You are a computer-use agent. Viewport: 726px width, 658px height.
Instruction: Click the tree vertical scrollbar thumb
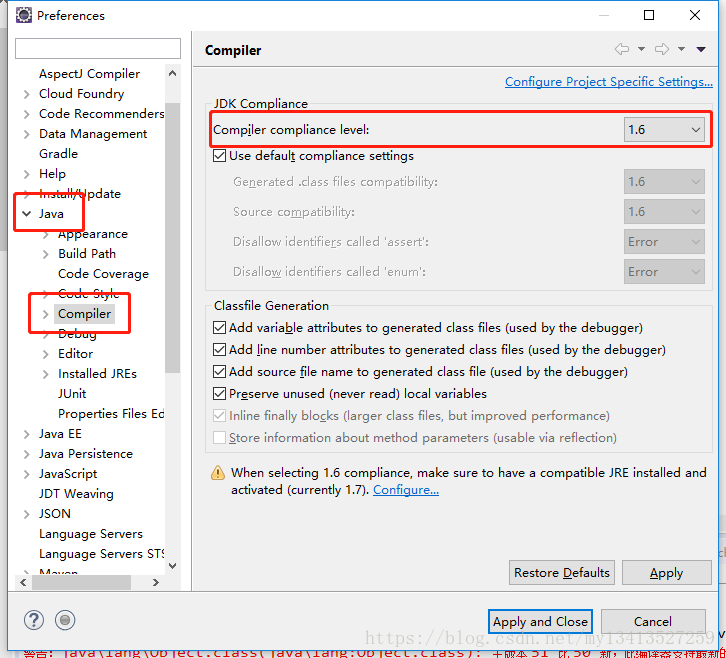click(172, 238)
